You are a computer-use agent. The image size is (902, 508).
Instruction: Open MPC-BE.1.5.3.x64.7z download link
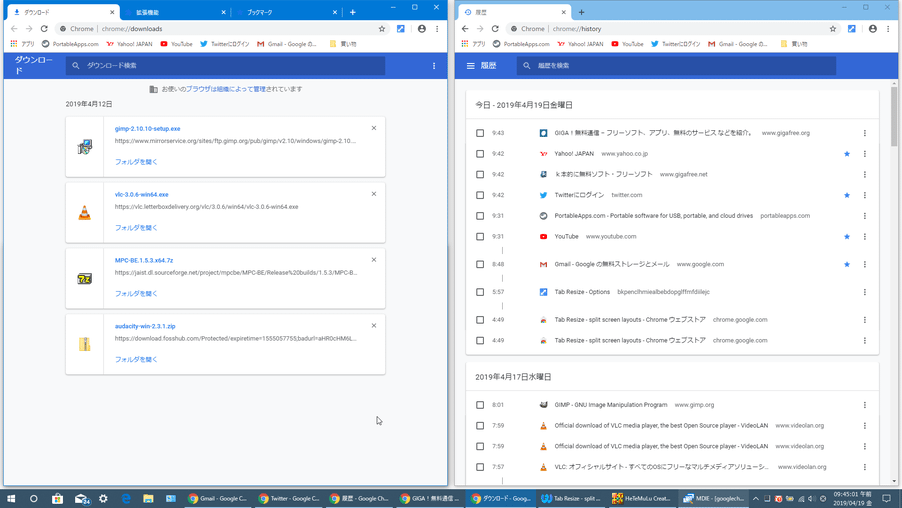click(x=144, y=261)
